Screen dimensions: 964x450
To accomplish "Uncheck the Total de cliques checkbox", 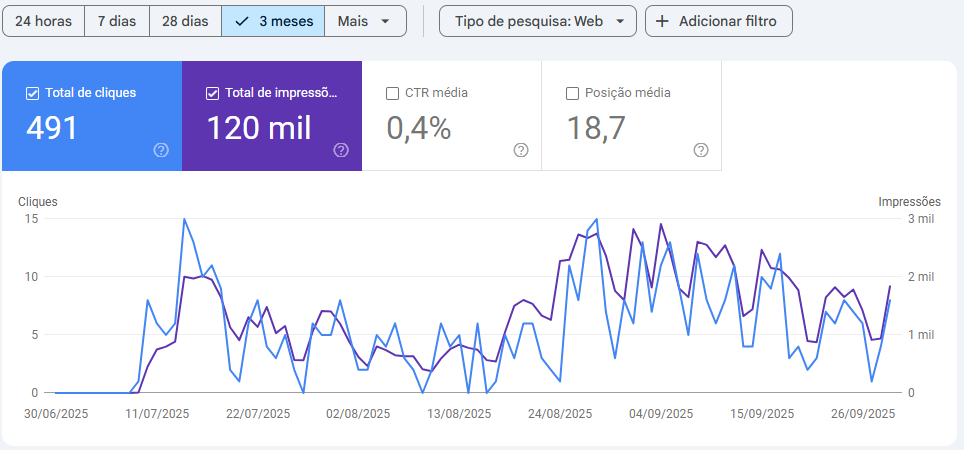I will tap(32, 93).
